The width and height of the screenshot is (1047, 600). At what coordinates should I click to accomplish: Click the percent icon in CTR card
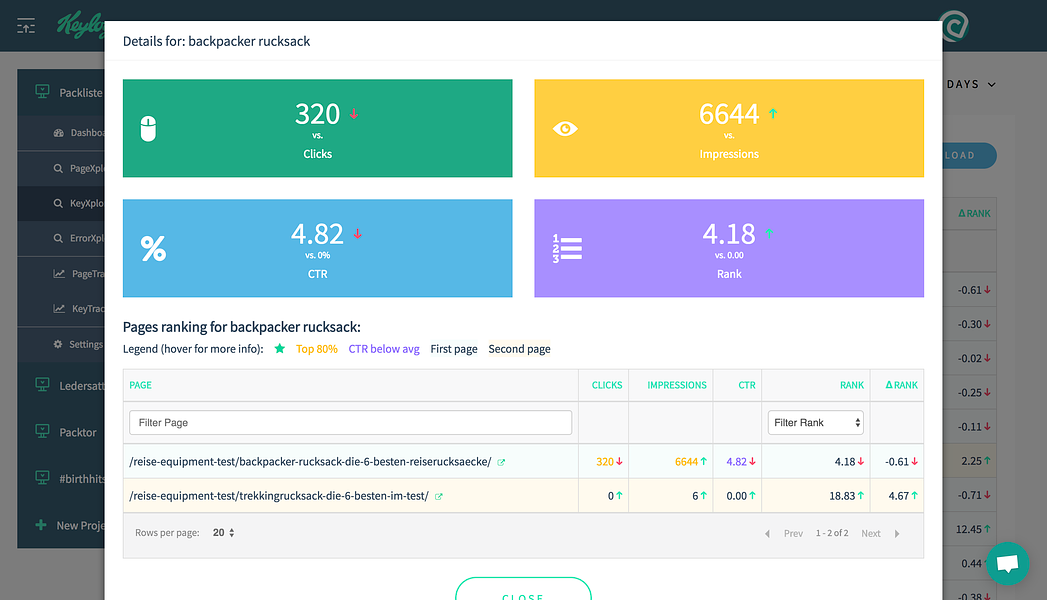pyautogui.click(x=153, y=248)
